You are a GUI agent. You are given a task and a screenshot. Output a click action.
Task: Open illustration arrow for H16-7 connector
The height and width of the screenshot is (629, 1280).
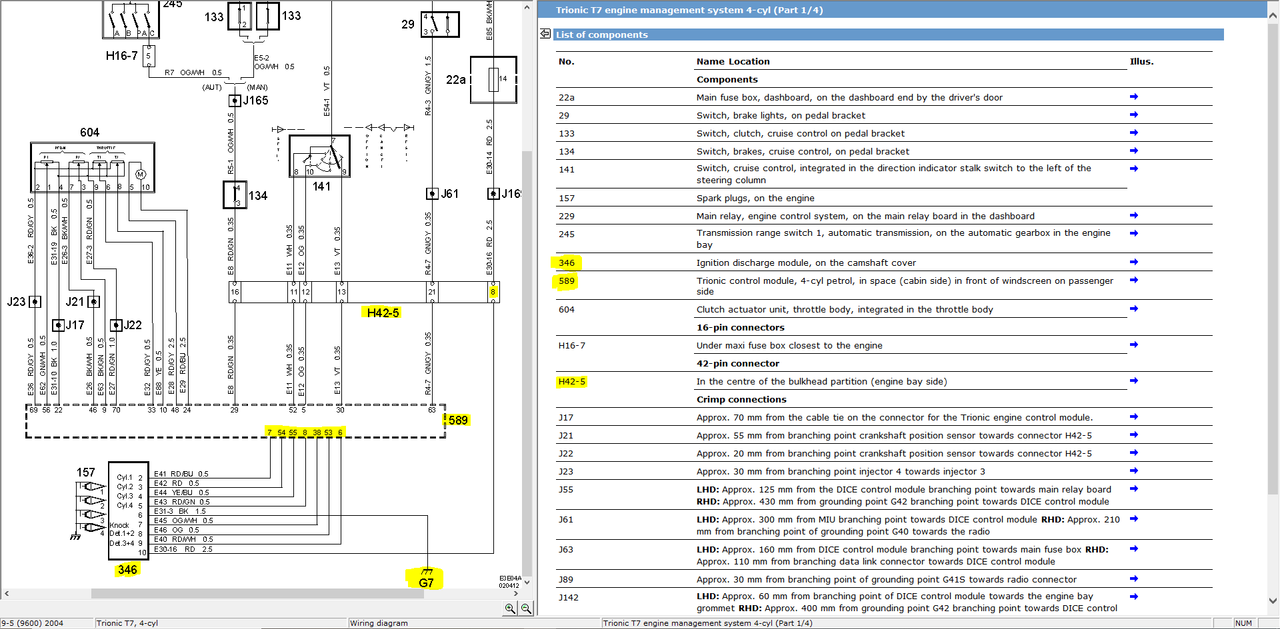tap(1134, 345)
